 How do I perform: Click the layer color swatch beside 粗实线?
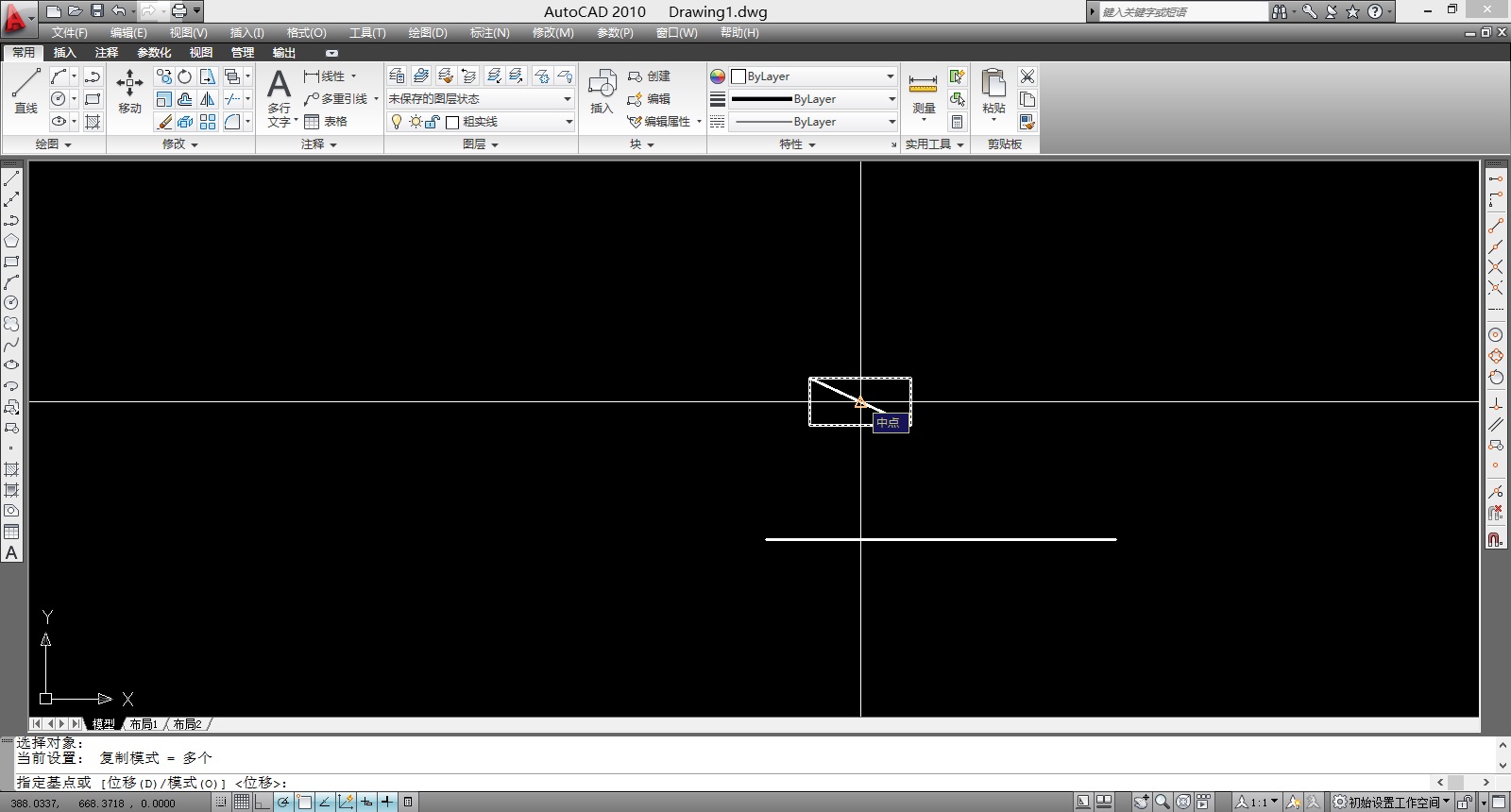[452, 122]
